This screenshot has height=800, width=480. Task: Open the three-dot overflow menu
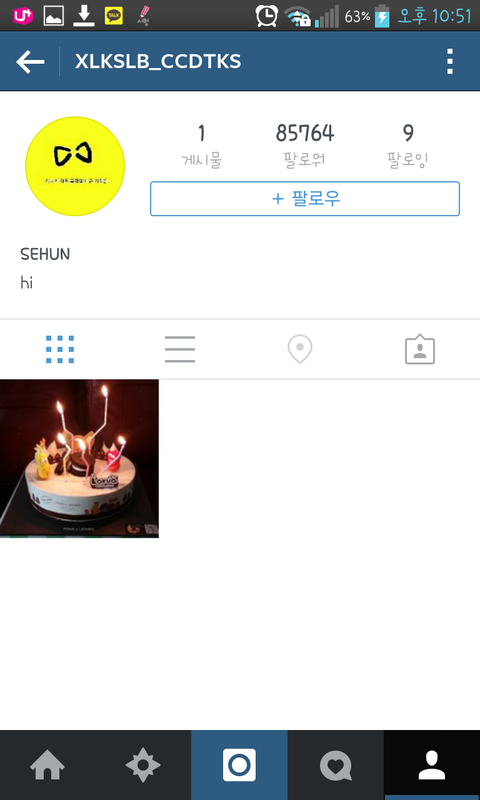tap(449, 62)
